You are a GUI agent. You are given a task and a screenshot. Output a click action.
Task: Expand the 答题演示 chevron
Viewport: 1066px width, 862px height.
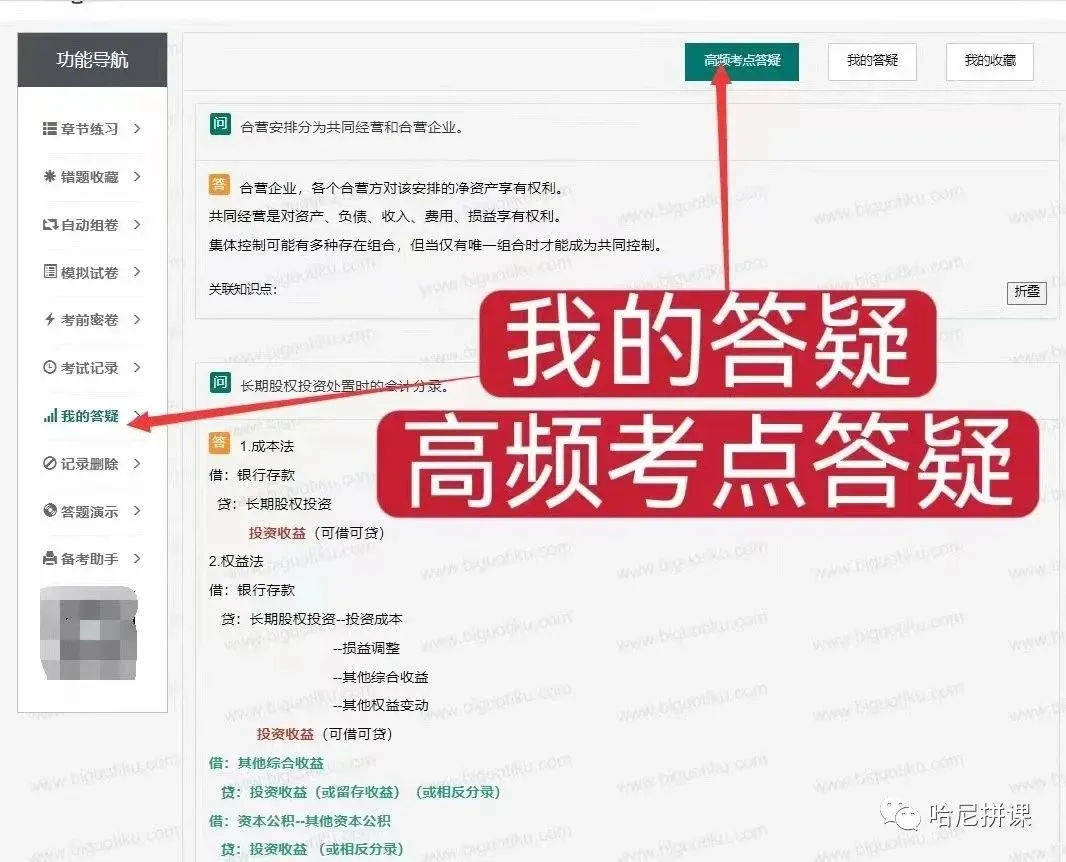[x=137, y=511]
